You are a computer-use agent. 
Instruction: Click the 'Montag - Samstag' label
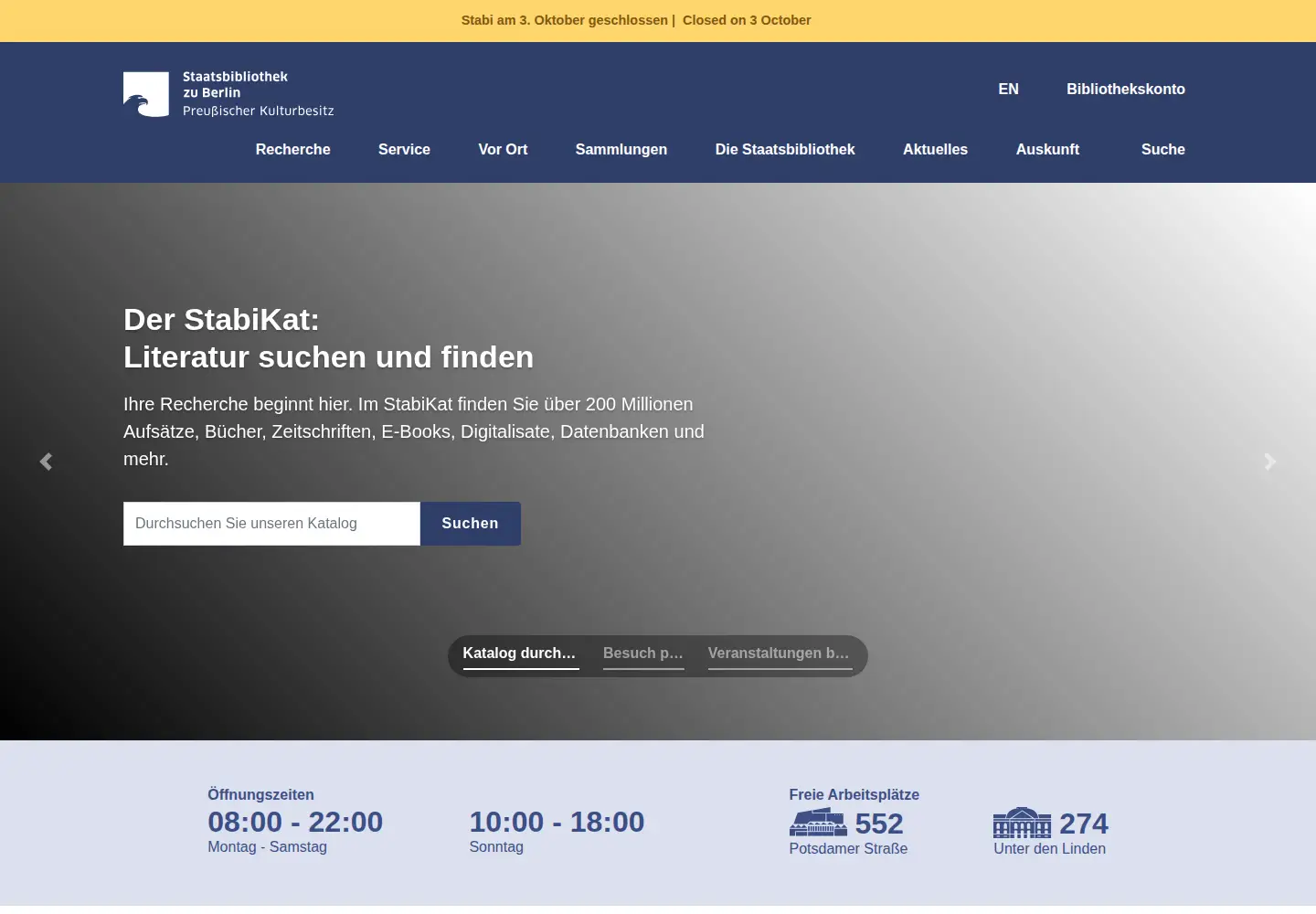click(267, 846)
